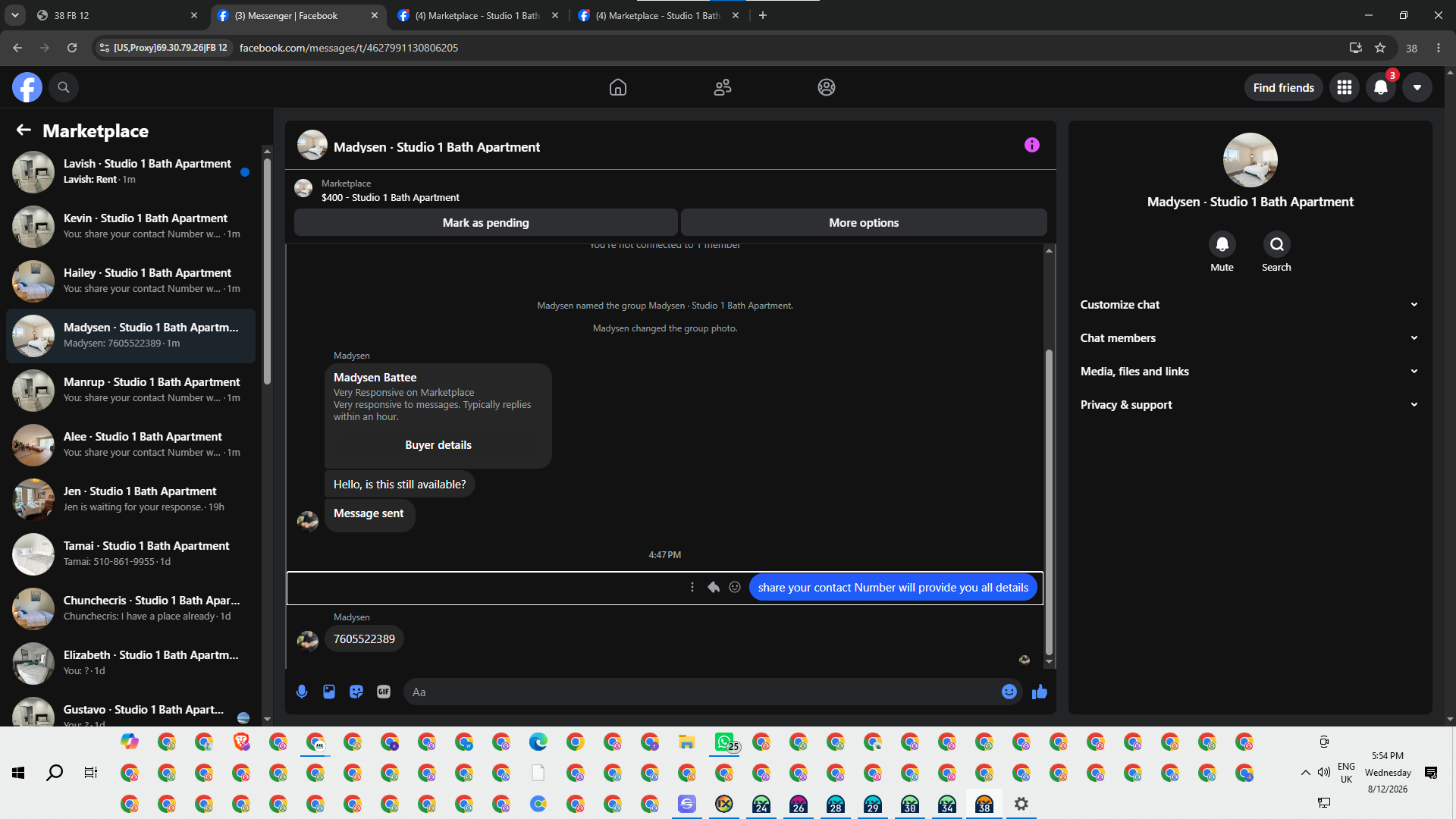Go back from Marketplace chats list
The image size is (1456, 819).
pyautogui.click(x=24, y=130)
